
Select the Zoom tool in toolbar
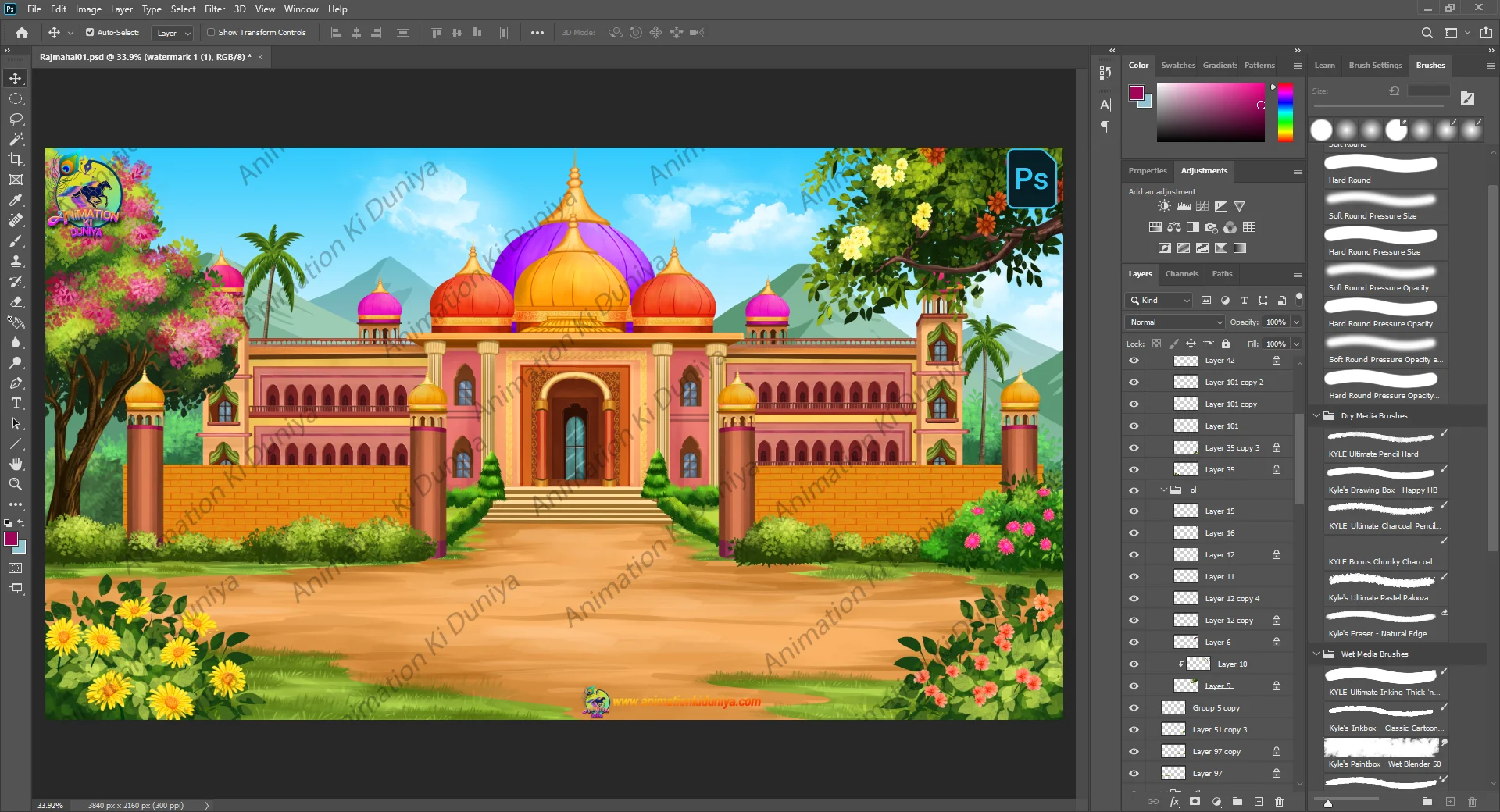[16, 485]
